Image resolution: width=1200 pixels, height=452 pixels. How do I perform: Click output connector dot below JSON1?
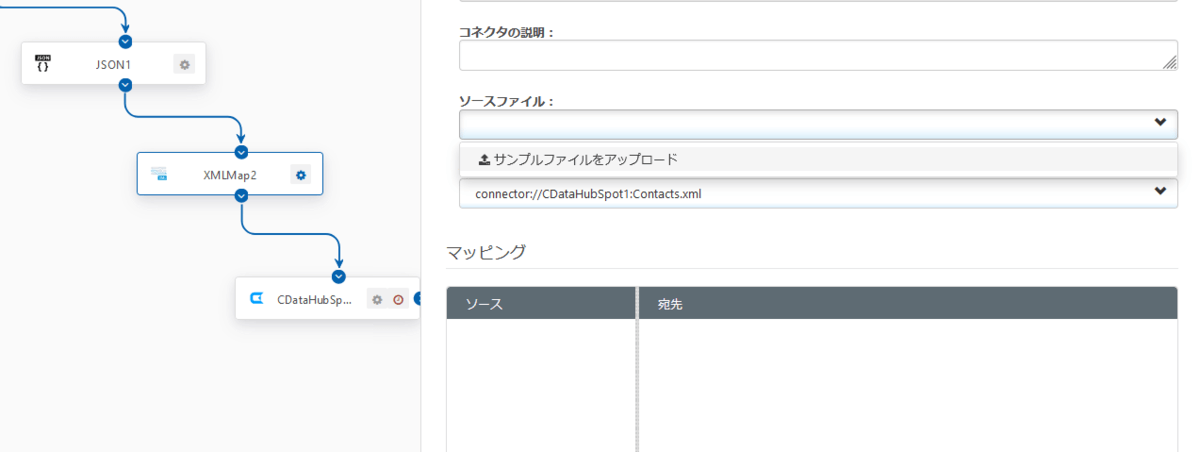tap(125, 85)
